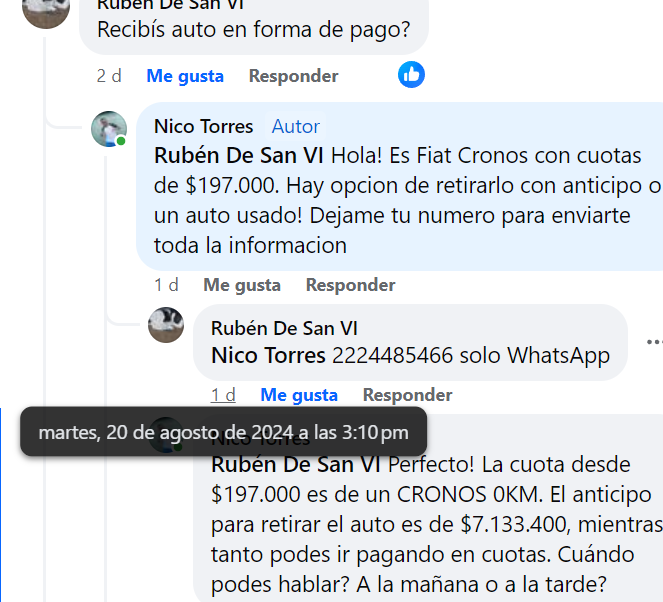Toggle Me gusta on the WhatsApp number reply

click(x=299, y=395)
